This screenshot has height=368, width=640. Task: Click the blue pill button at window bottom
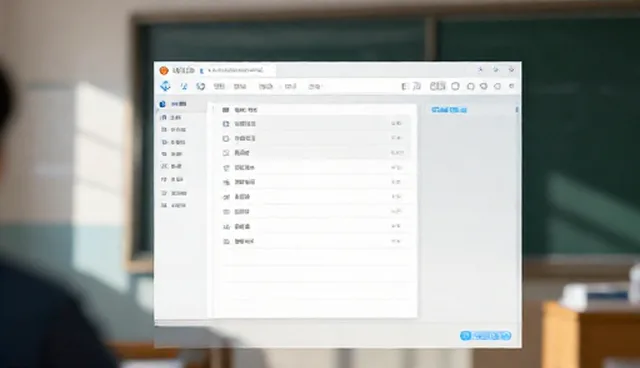point(485,335)
